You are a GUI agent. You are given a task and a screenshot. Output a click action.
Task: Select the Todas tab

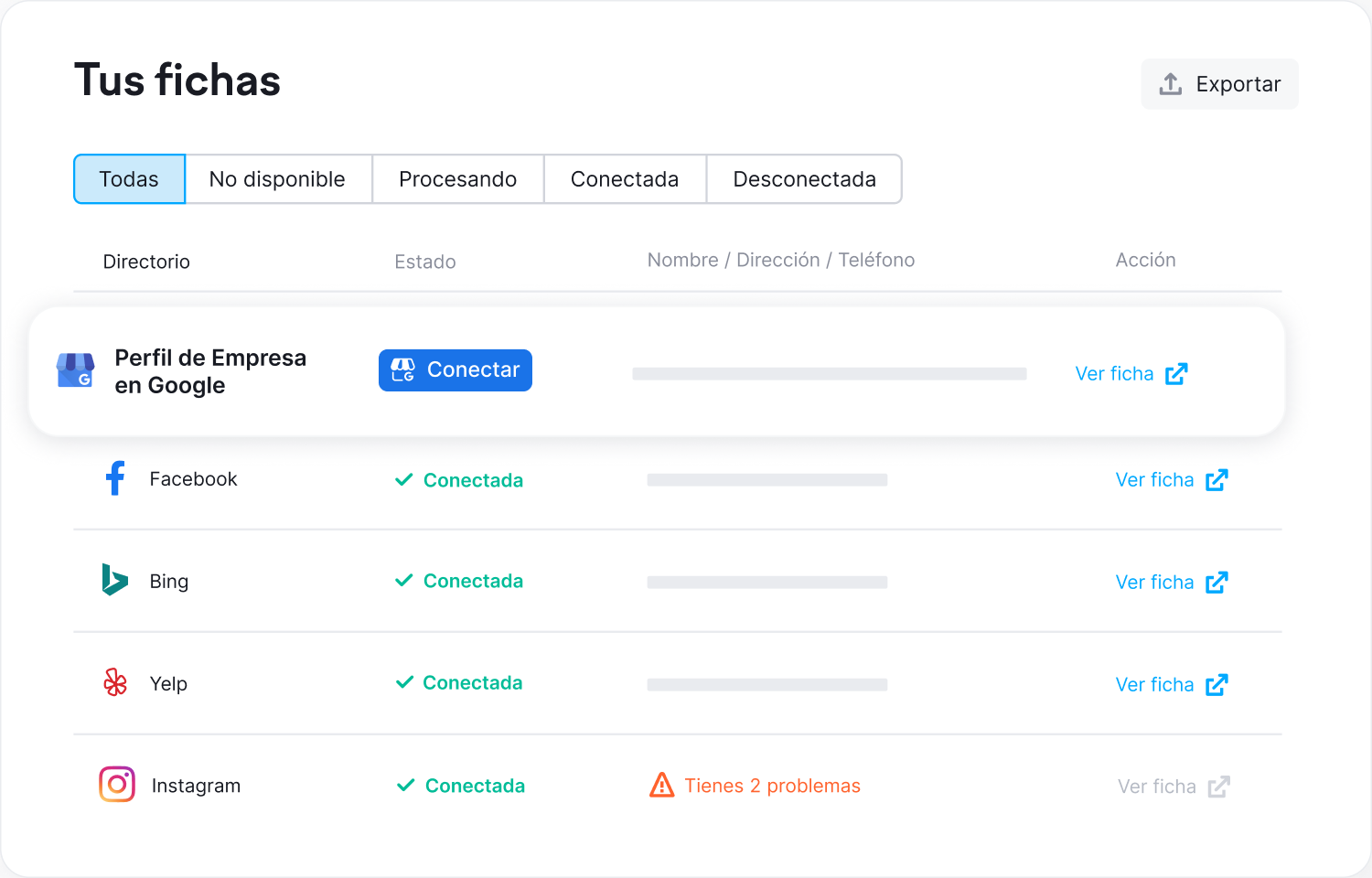pos(129,179)
